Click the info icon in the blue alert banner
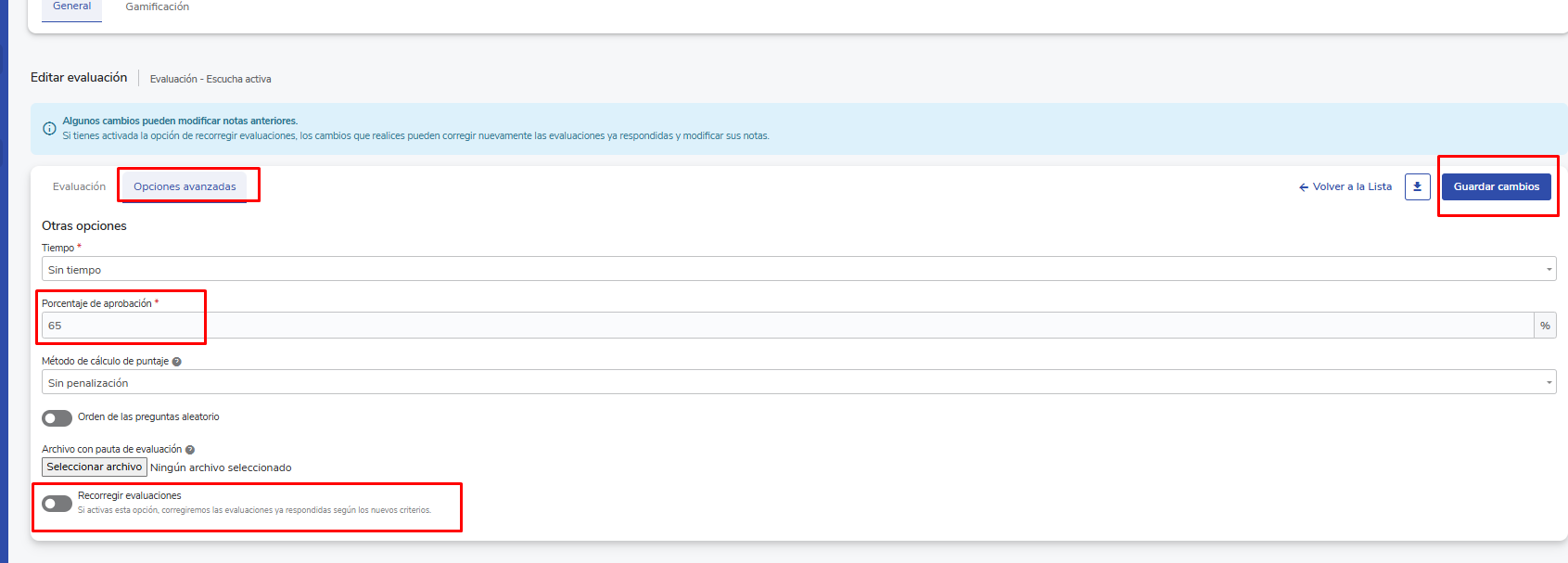 click(x=49, y=129)
